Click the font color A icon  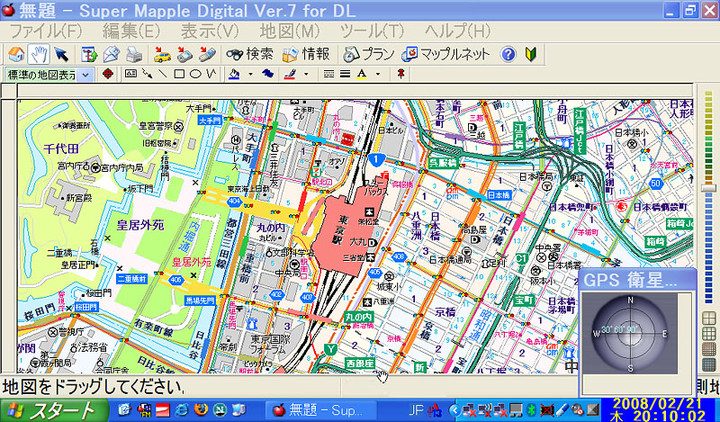(362, 73)
